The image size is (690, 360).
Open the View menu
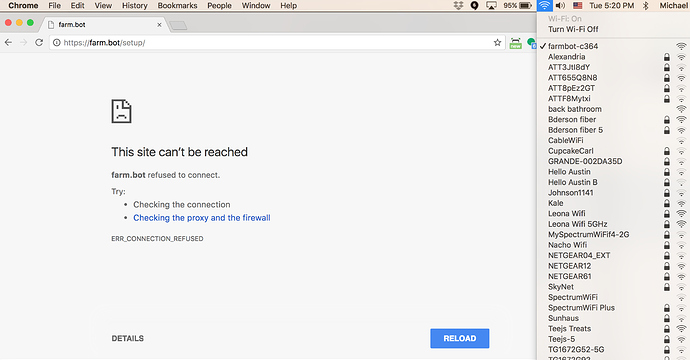point(103,5)
